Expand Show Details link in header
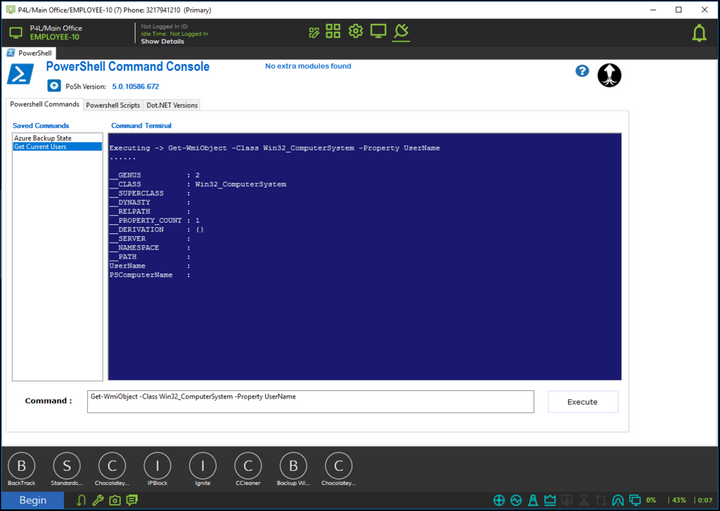 pos(162,42)
